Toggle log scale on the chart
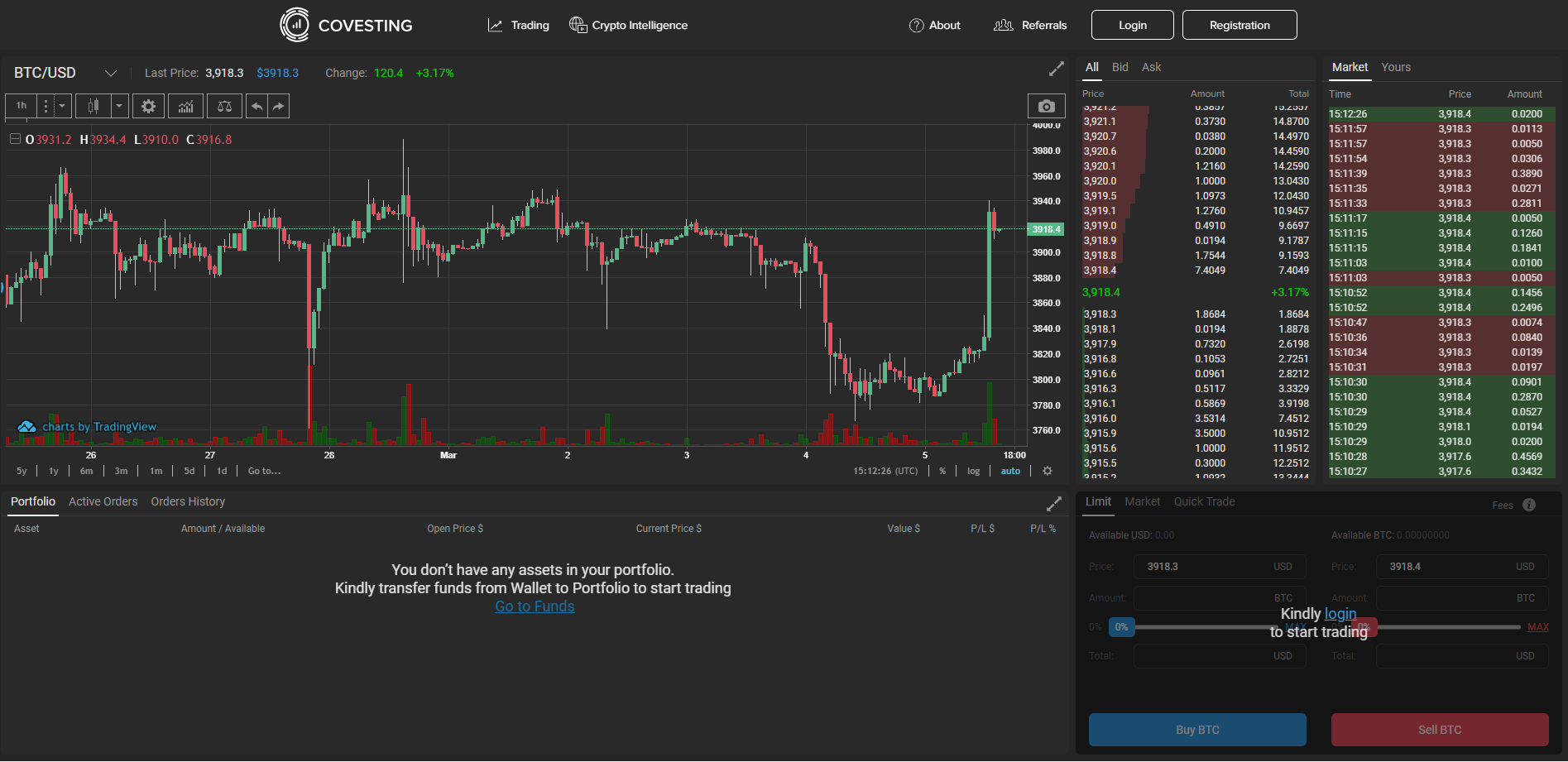The width and height of the screenshot is (1568, 762). pos(973,471)
